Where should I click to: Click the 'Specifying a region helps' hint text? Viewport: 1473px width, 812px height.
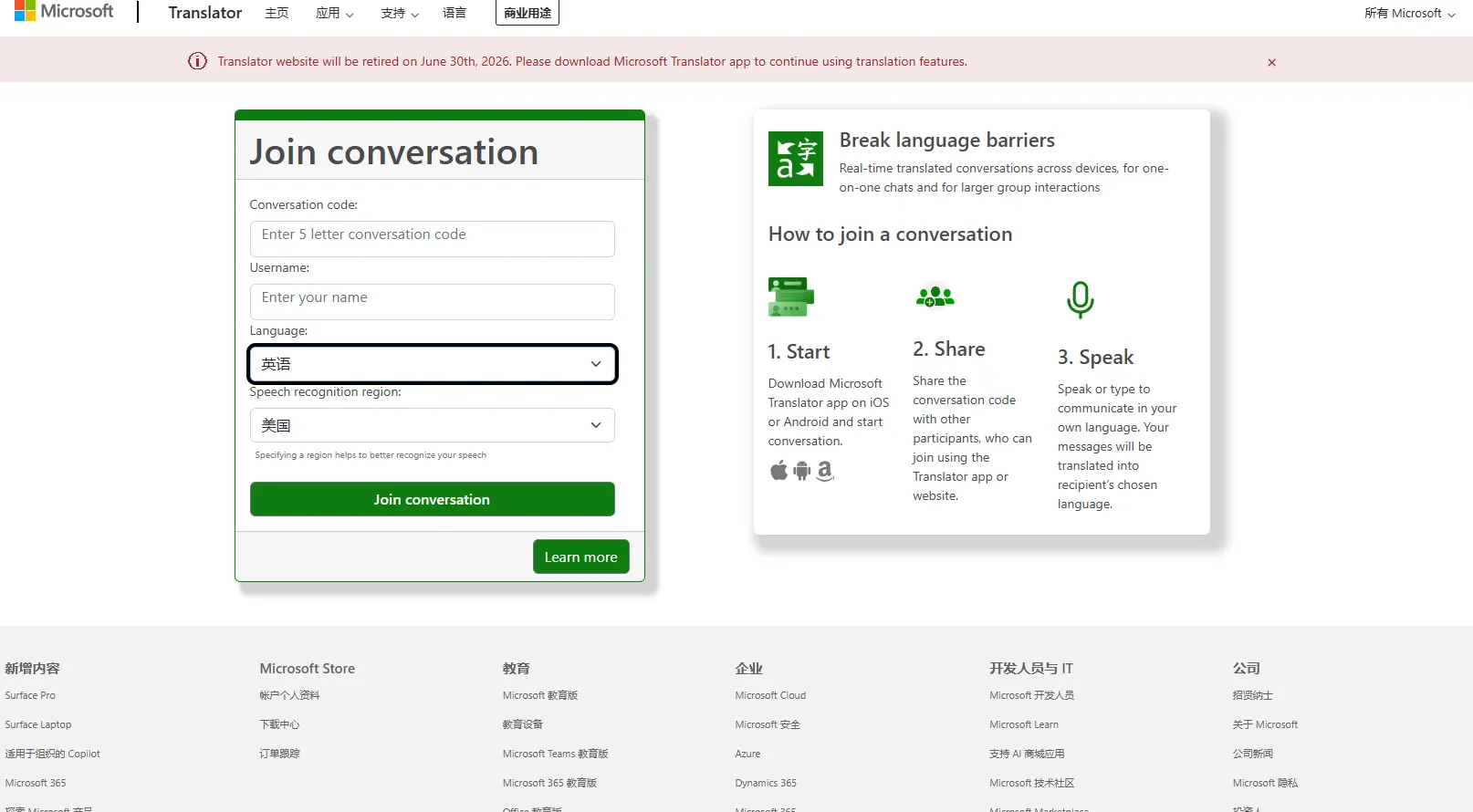(371, 455)
